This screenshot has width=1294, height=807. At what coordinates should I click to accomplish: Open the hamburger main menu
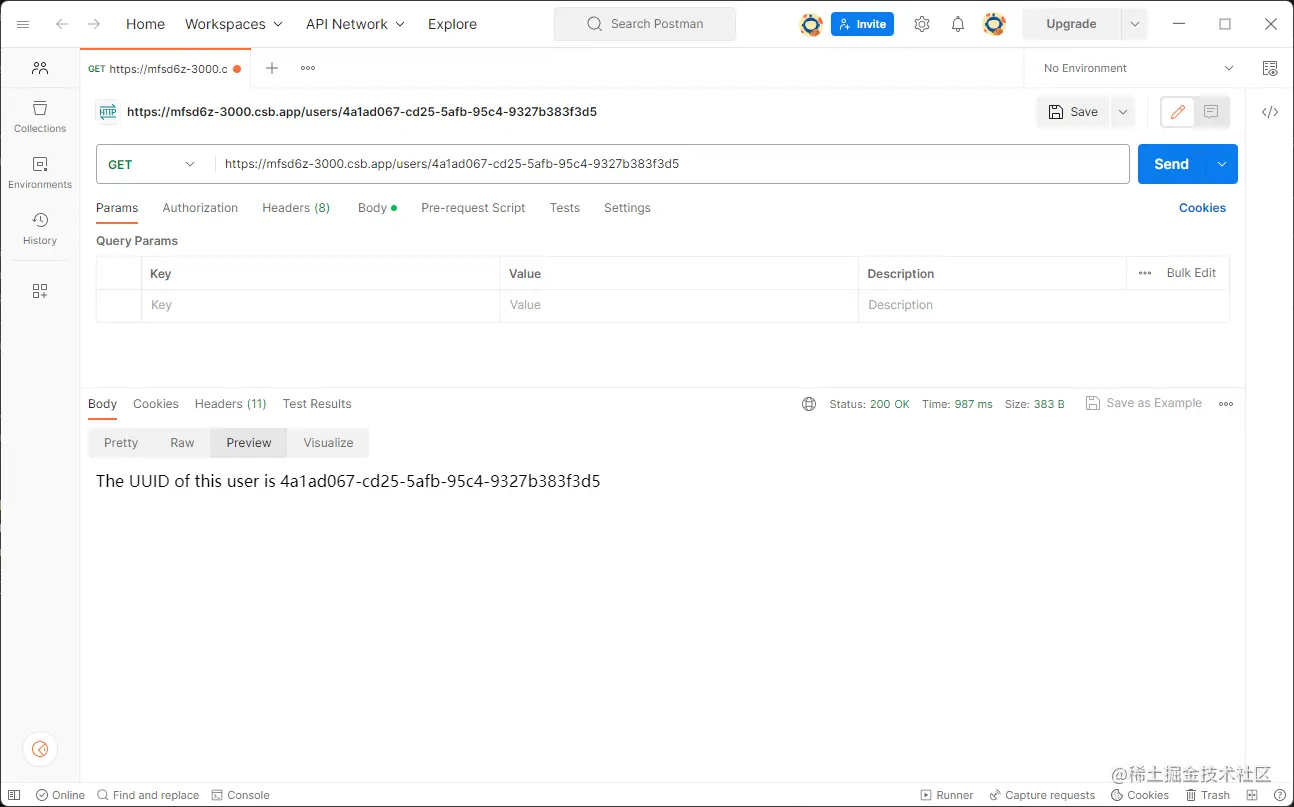(23, 24)
